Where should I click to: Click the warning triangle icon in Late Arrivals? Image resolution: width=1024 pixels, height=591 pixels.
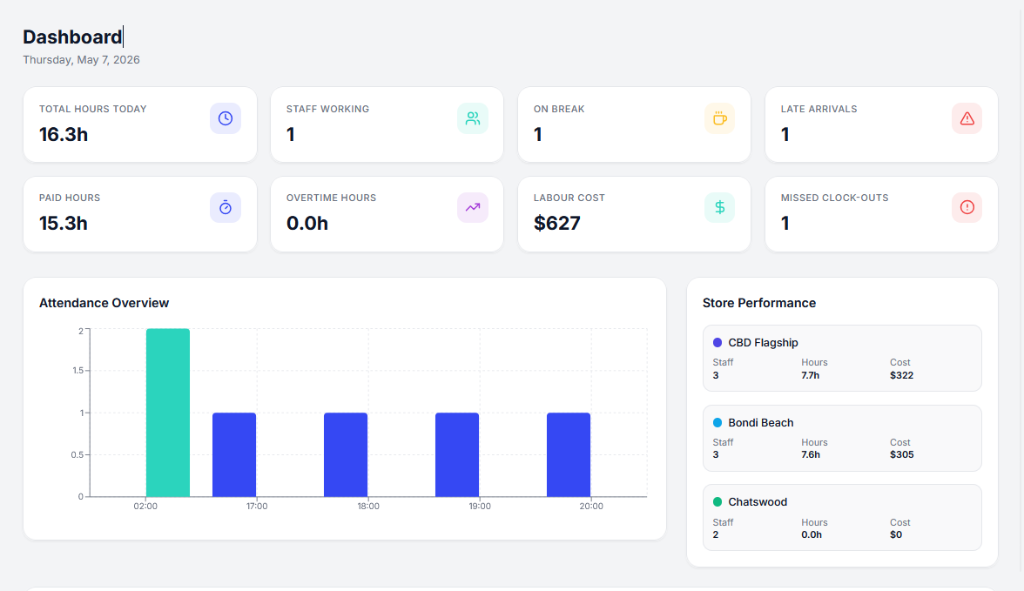coord(967,118)
